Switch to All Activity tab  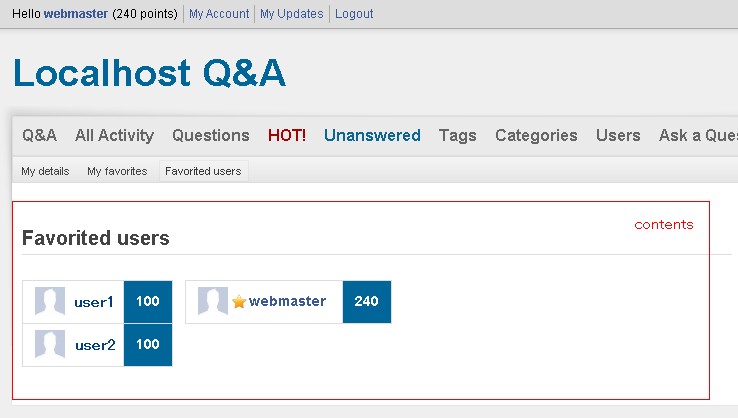pos(114,136)
